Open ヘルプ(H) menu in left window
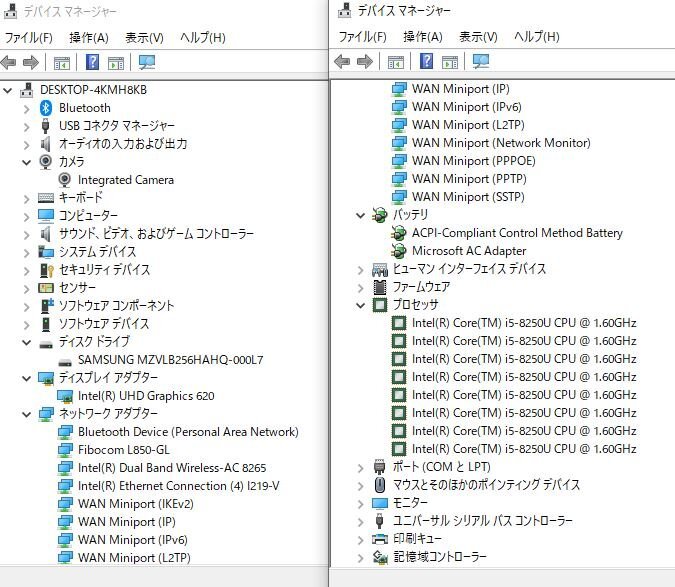Image resolution: width=675 pixels, height=587 pixels. 203,38
